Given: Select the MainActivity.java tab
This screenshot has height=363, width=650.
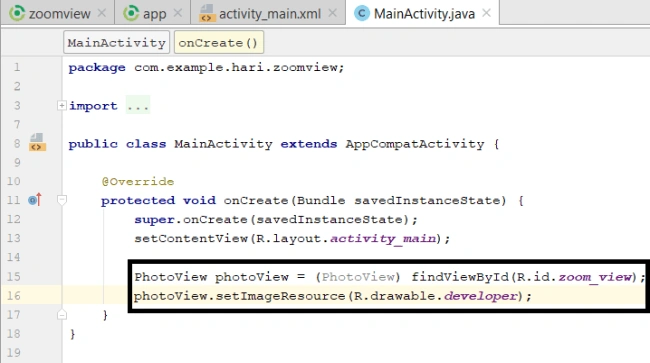Looking at the screenshot, I should tap(422, 13).
